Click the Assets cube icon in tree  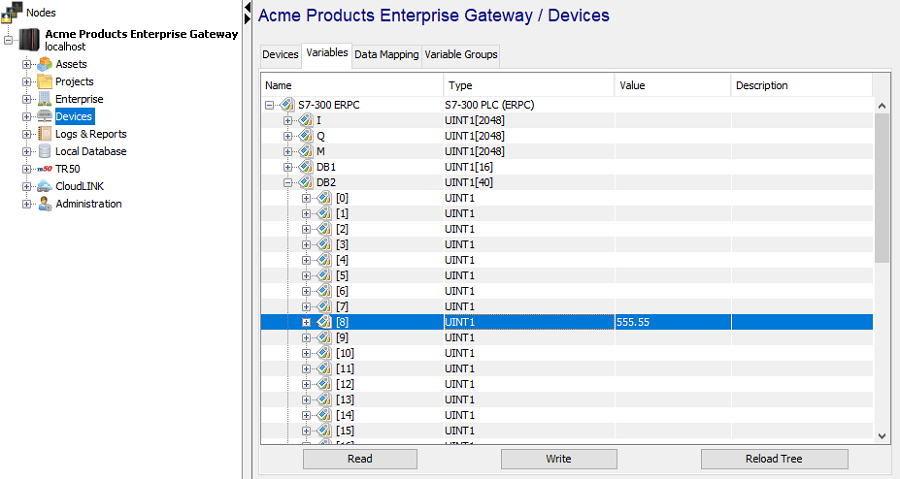point(45,64)
